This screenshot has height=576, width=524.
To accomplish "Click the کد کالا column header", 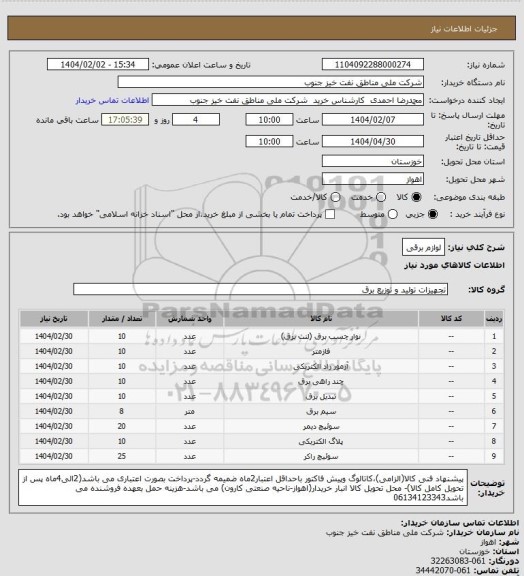I will click(451, 318).
